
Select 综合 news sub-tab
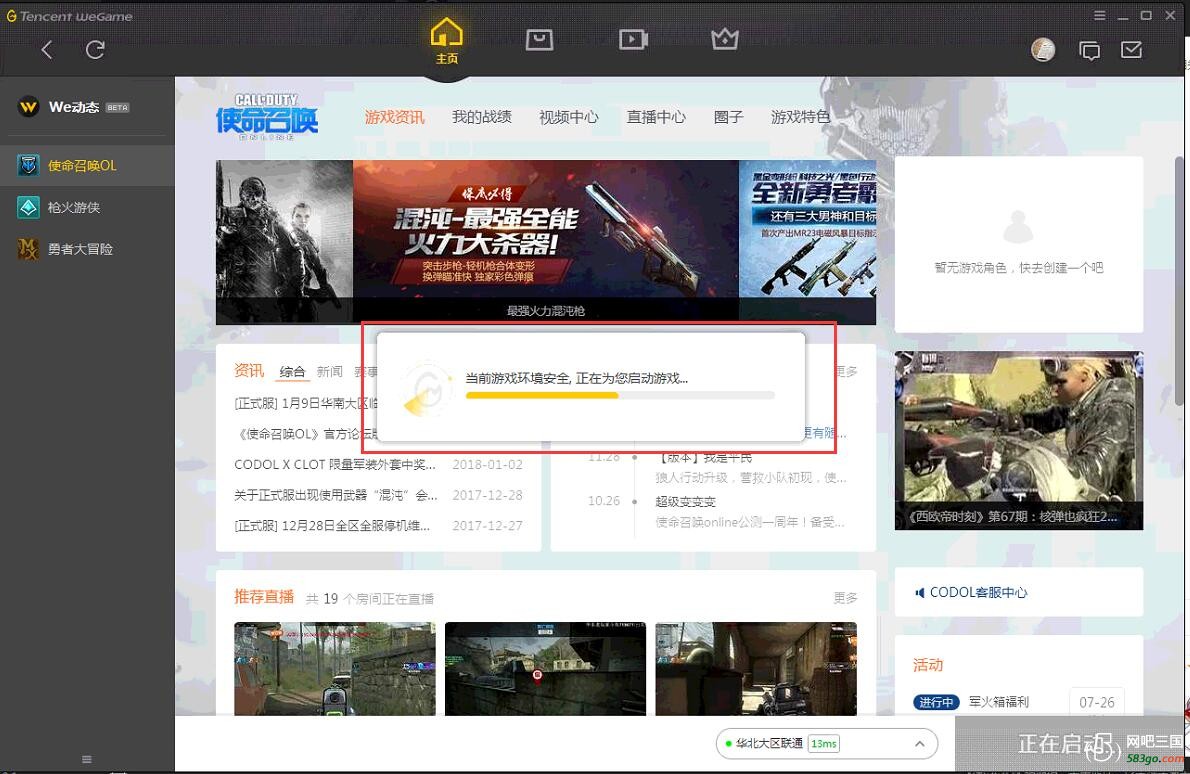(292, 371)
